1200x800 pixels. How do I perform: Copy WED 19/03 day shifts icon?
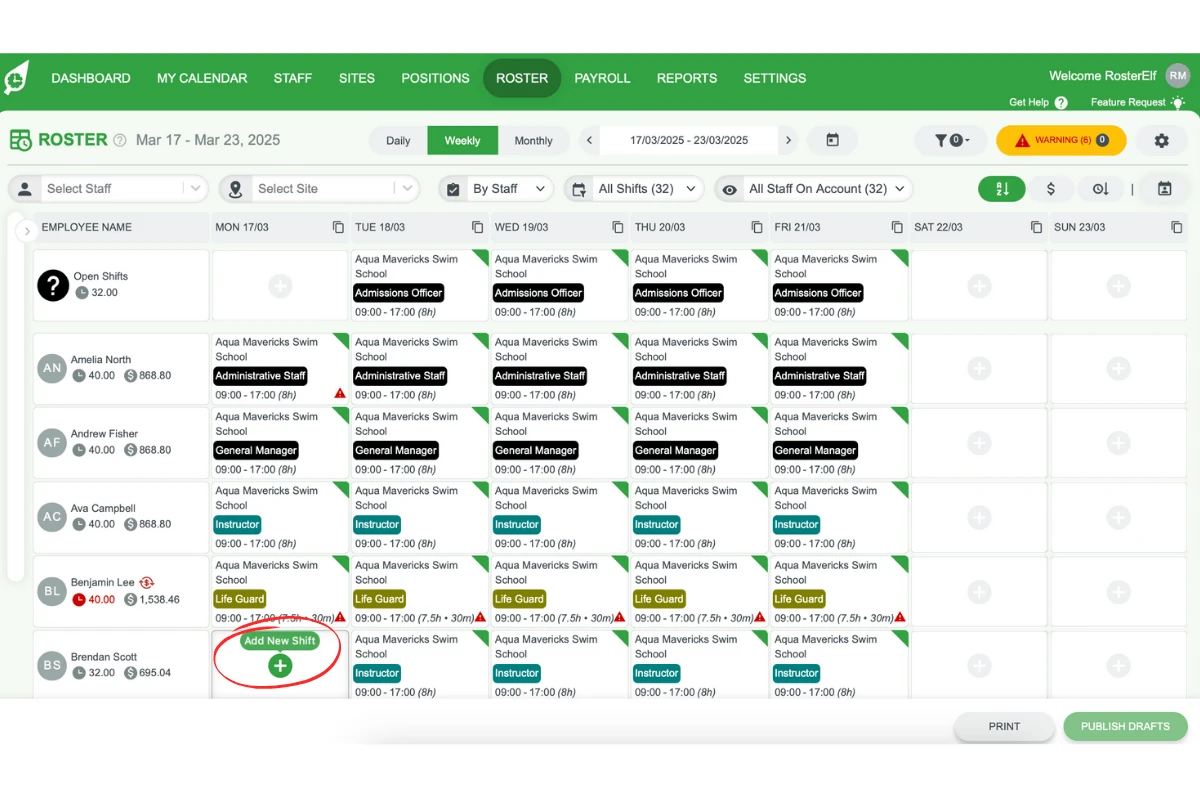tap(618, 227)
